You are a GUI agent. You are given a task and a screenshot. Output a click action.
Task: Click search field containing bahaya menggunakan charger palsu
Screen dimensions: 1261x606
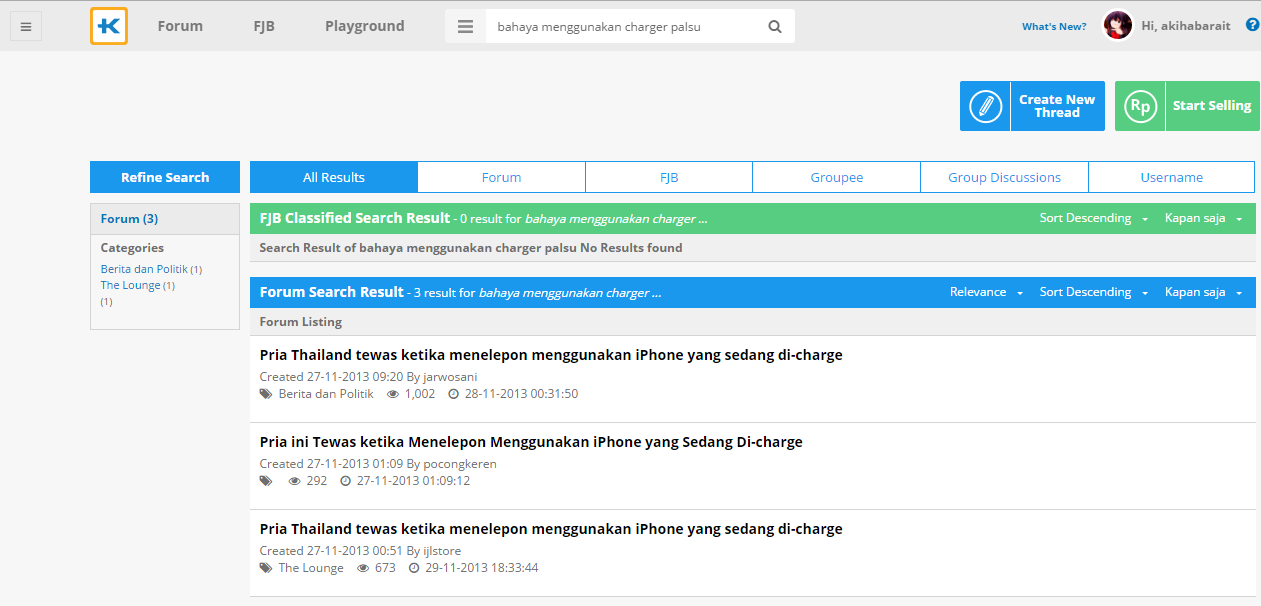pos(625,27)
